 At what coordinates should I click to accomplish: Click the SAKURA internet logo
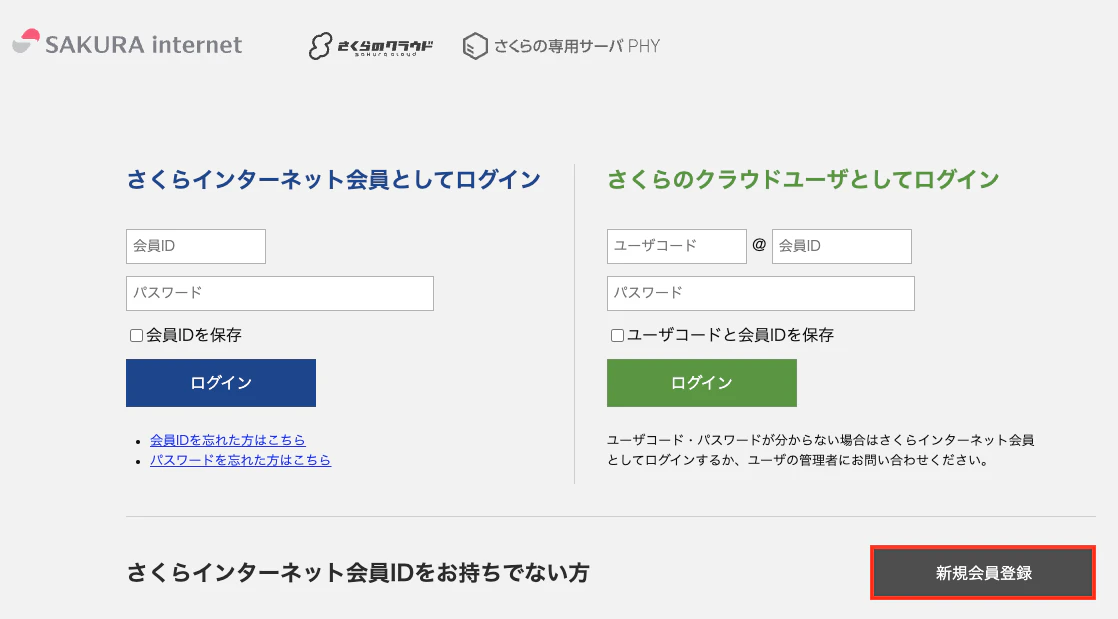(x=126, y=44)
